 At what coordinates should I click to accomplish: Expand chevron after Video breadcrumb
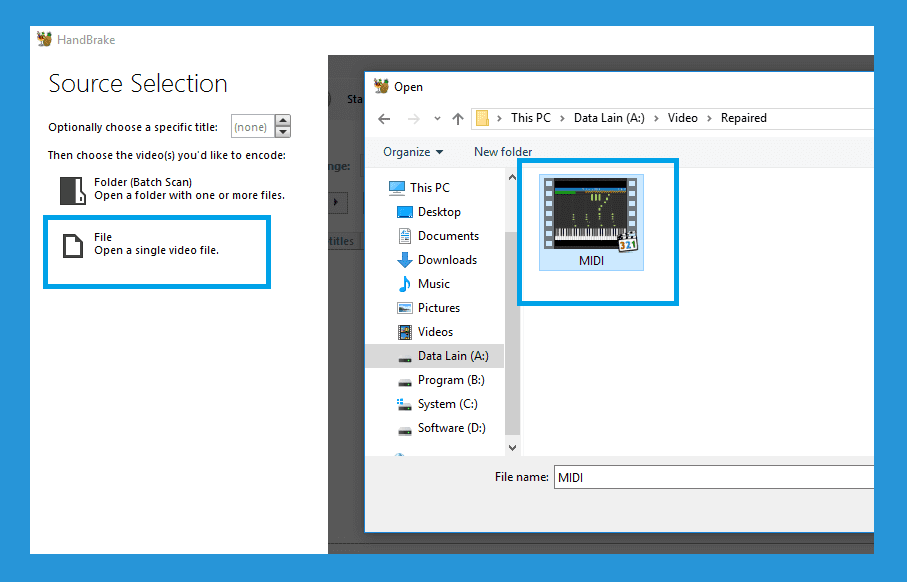tap(709, 119)
